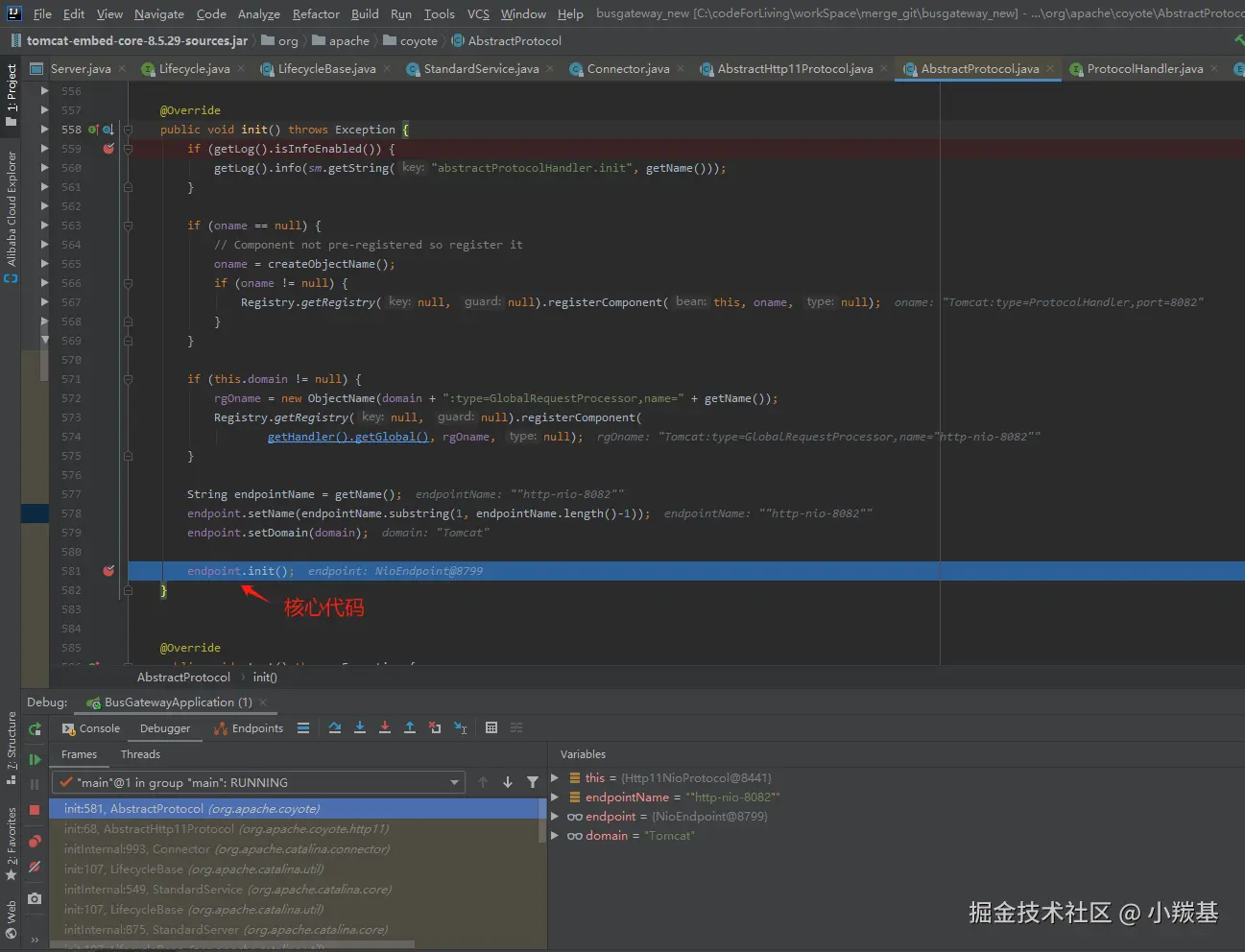
Task: Switch to the Server.java tab
Action: [80, 68]
